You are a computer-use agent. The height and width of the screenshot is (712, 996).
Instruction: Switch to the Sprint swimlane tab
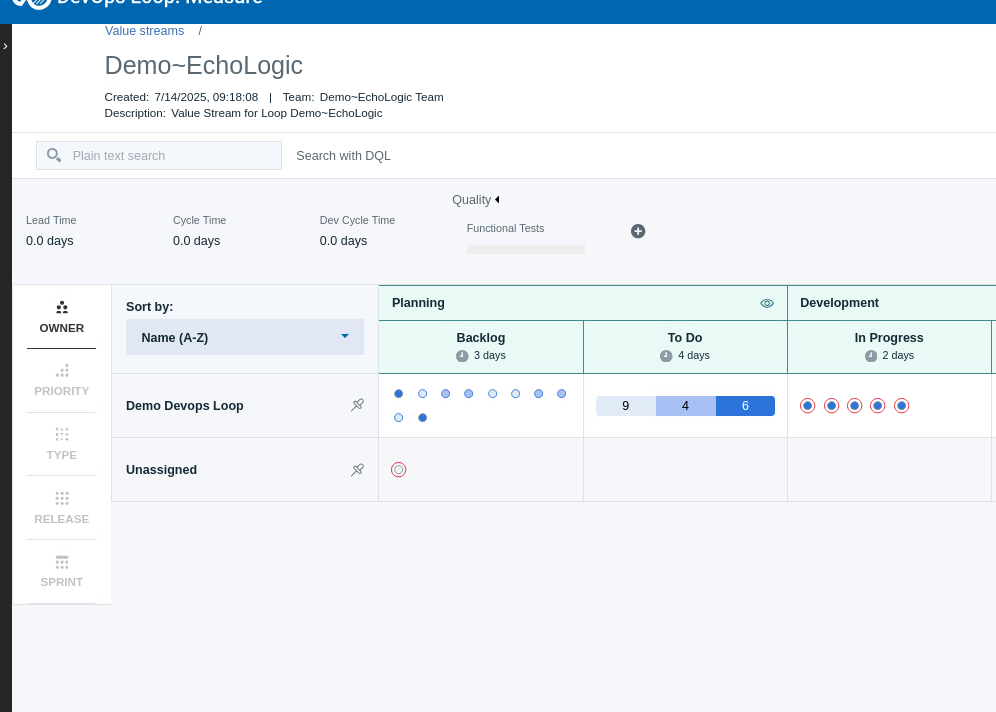[62, 572]
